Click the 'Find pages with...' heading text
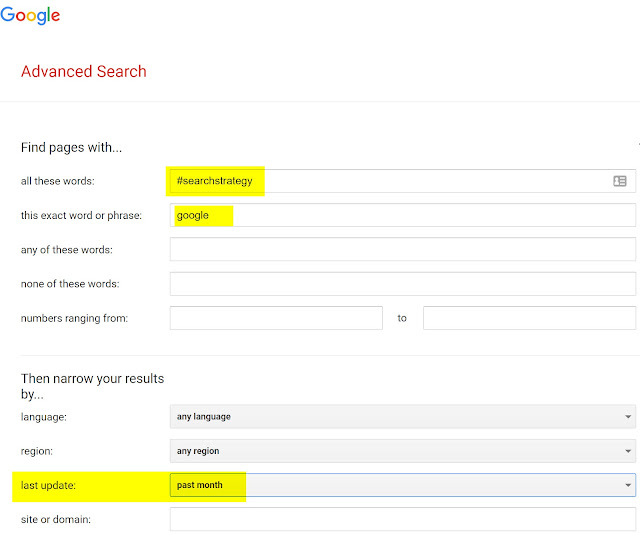 tap(71, 148)
